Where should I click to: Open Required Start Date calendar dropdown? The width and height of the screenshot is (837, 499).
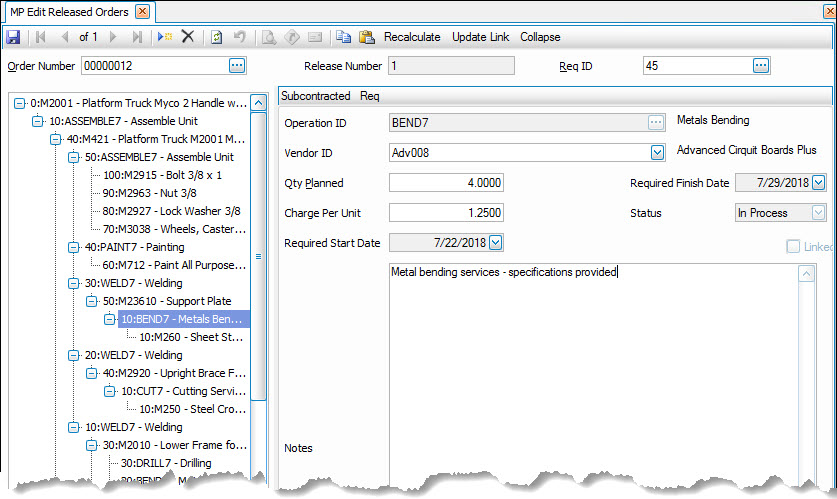(496, 242)
